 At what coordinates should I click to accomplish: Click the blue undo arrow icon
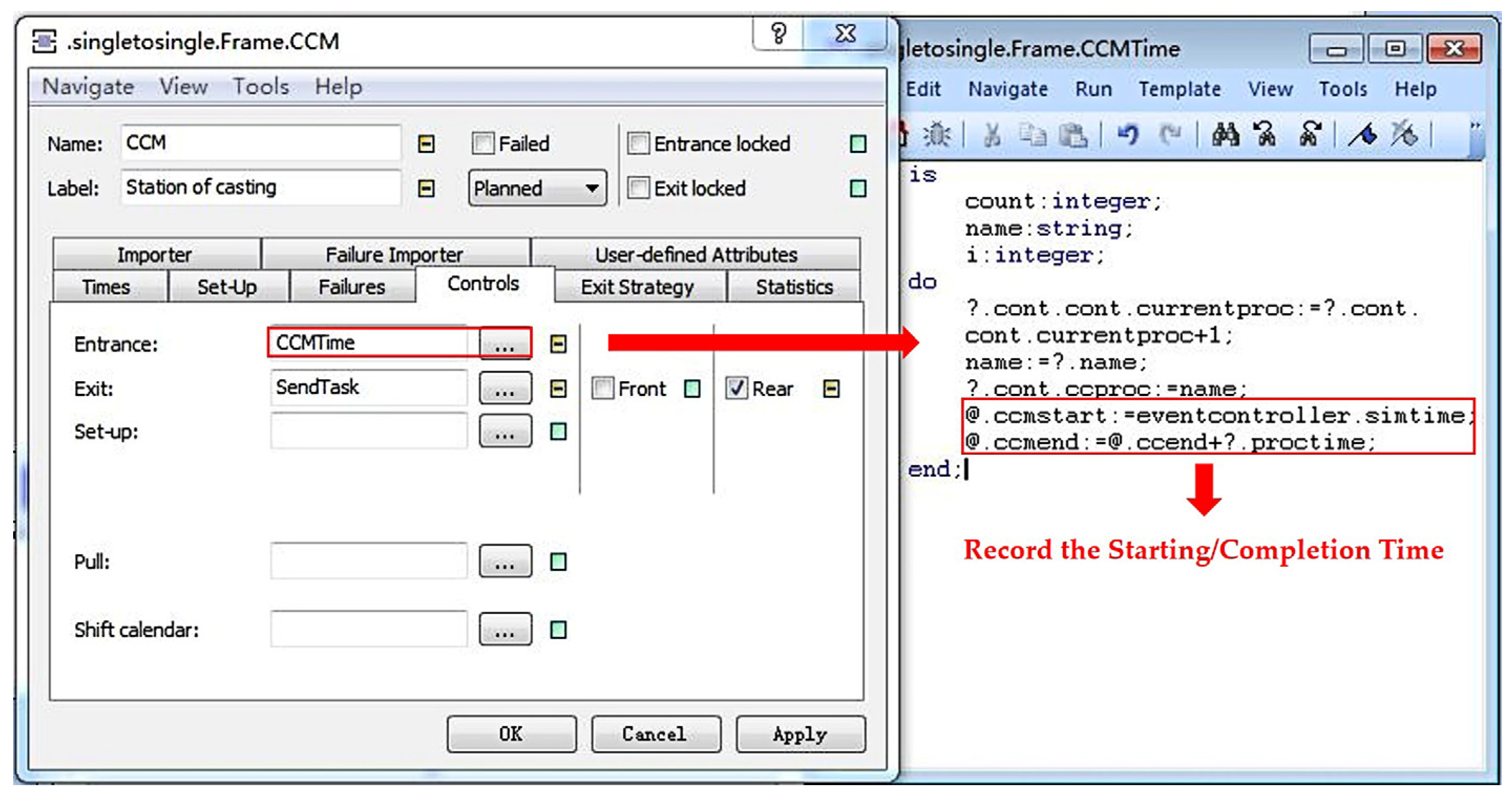(1128, 135)
